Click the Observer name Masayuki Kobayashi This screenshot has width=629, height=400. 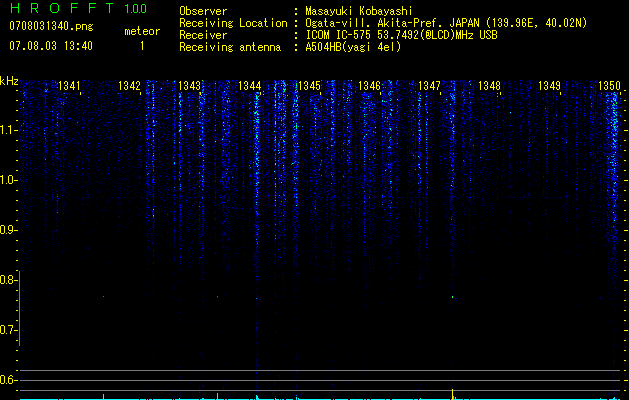(x=359, y=11)
